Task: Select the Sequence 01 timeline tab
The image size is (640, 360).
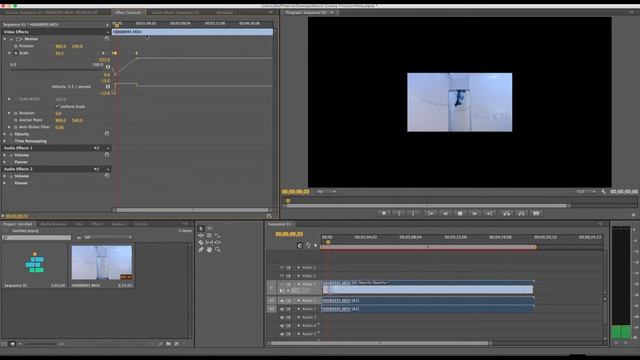Action: click(x=280, y=224)
